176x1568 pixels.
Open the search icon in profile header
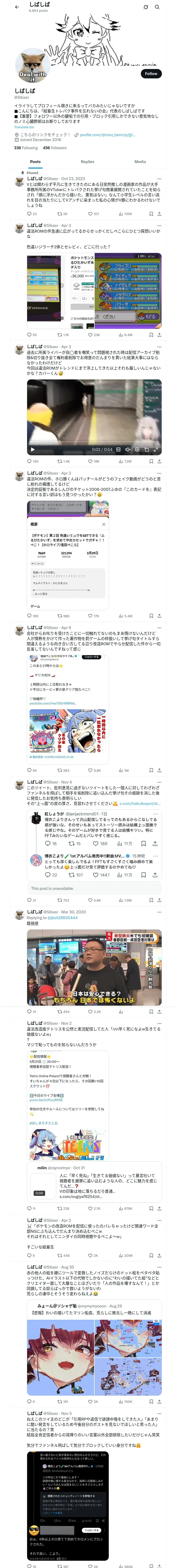[157, 7]
